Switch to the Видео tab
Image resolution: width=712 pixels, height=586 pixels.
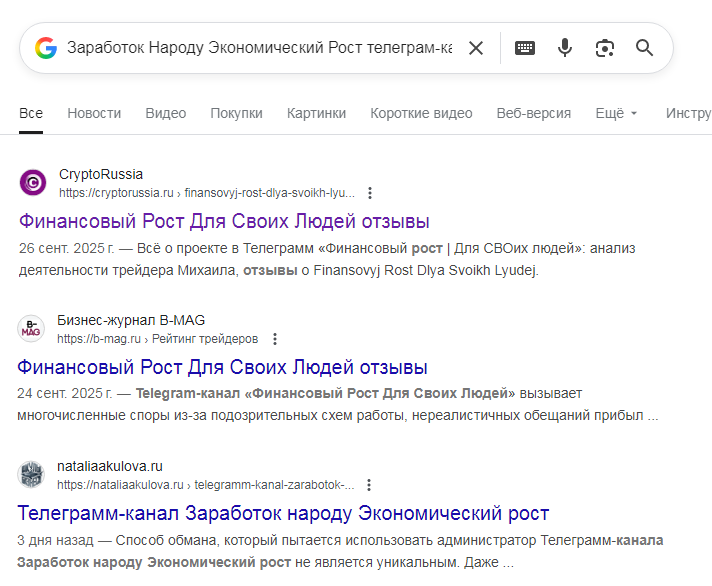166,113
